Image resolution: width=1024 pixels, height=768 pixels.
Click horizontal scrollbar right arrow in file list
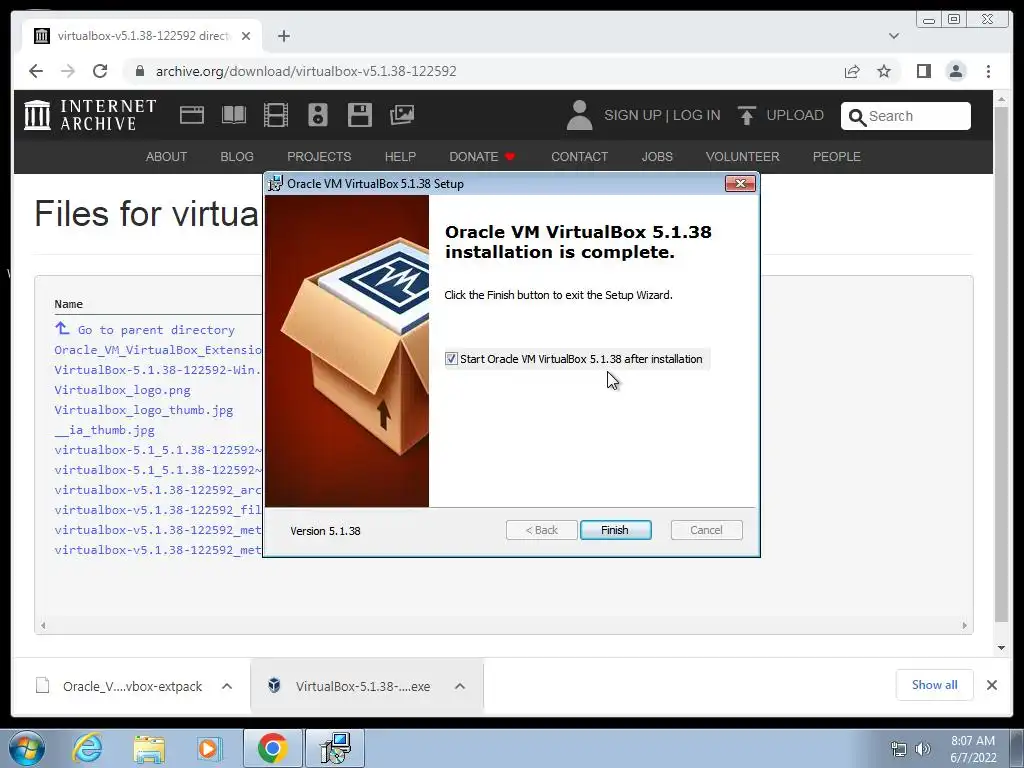click(x=965, y=626)
